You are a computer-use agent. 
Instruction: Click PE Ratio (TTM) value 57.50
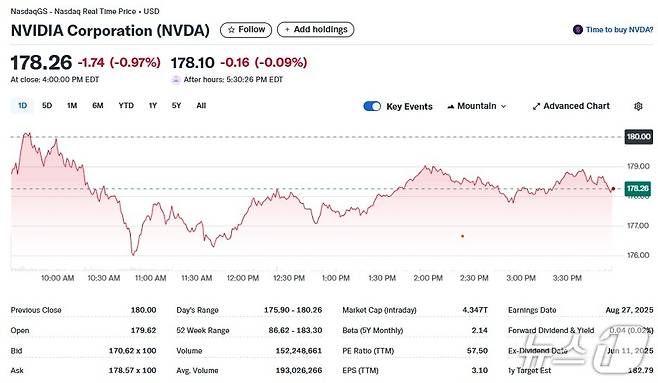click(478, 351)
